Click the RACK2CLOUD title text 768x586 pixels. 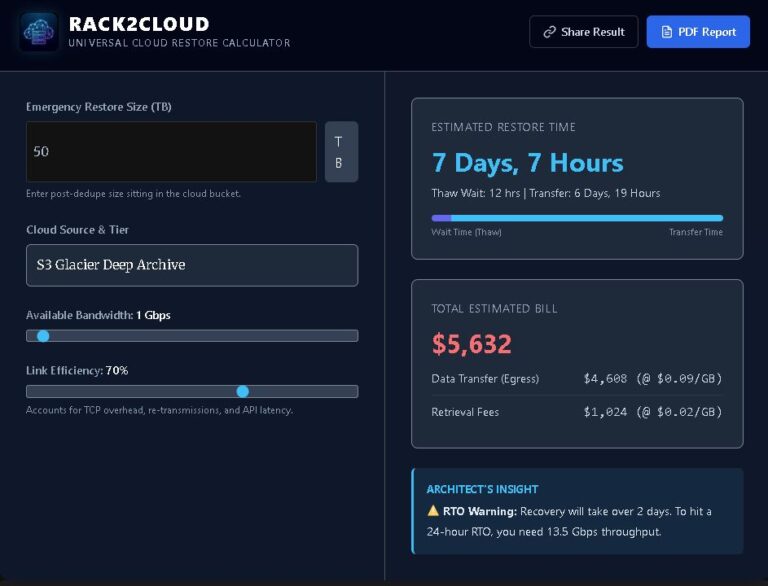pyautogui.click(x=139, y=24)
